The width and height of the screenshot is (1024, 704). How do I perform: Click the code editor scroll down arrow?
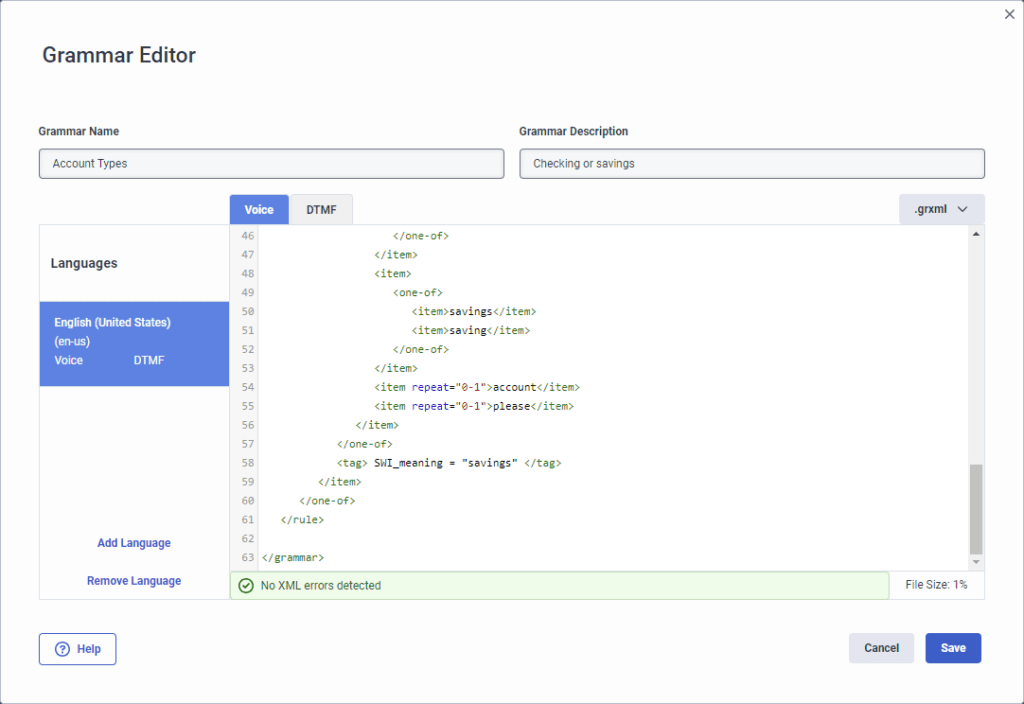[976, 562]
